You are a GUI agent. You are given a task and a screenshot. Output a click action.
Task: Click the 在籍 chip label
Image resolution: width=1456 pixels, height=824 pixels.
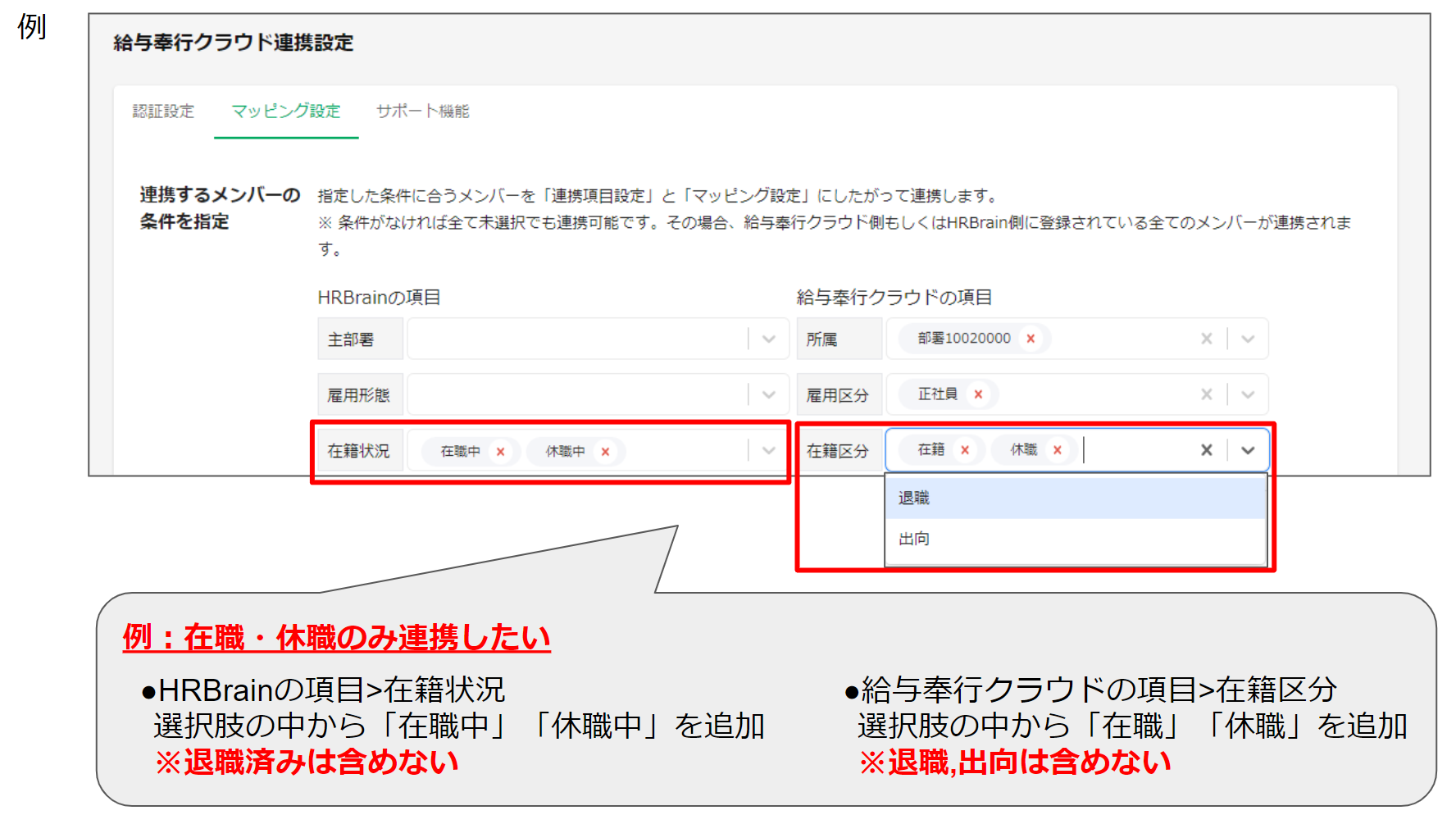tap(931, 450)
